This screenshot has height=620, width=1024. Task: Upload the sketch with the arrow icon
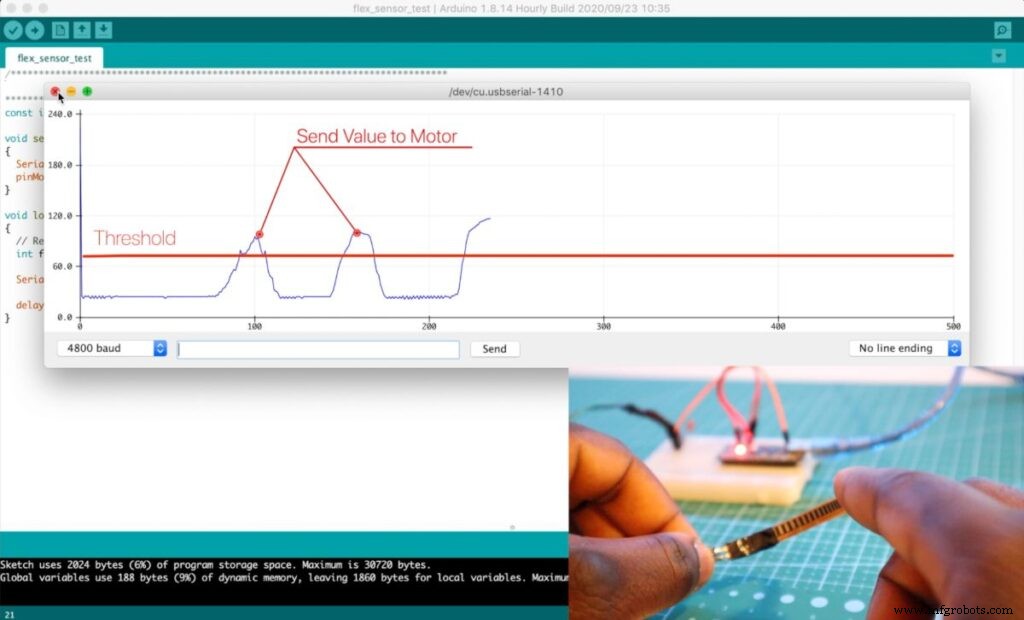[35, 31]
